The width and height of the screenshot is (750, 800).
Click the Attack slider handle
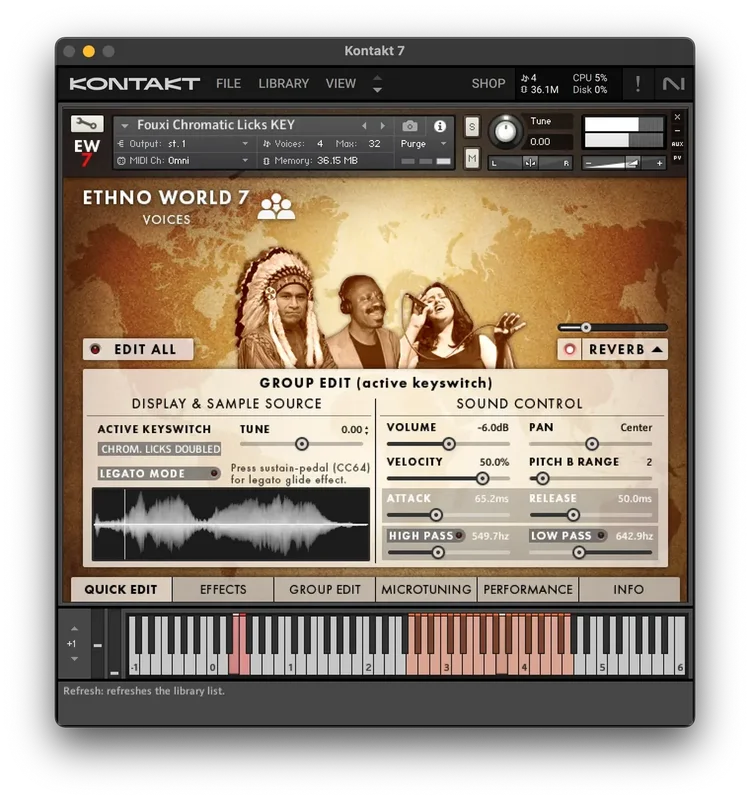[436, 515]
